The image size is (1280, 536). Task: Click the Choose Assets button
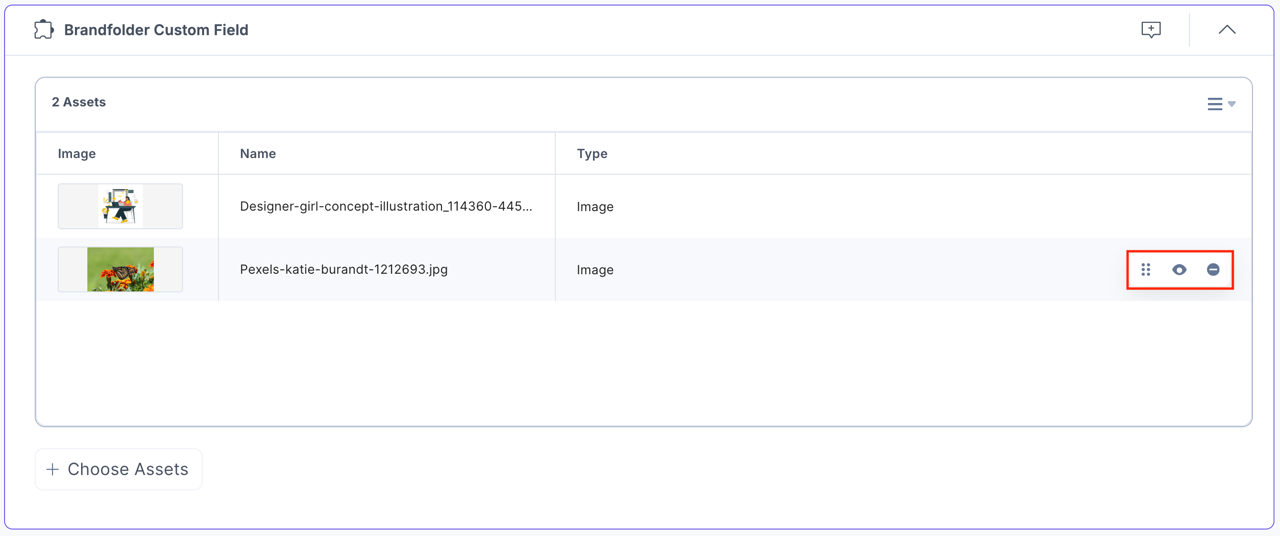[119, 469]
